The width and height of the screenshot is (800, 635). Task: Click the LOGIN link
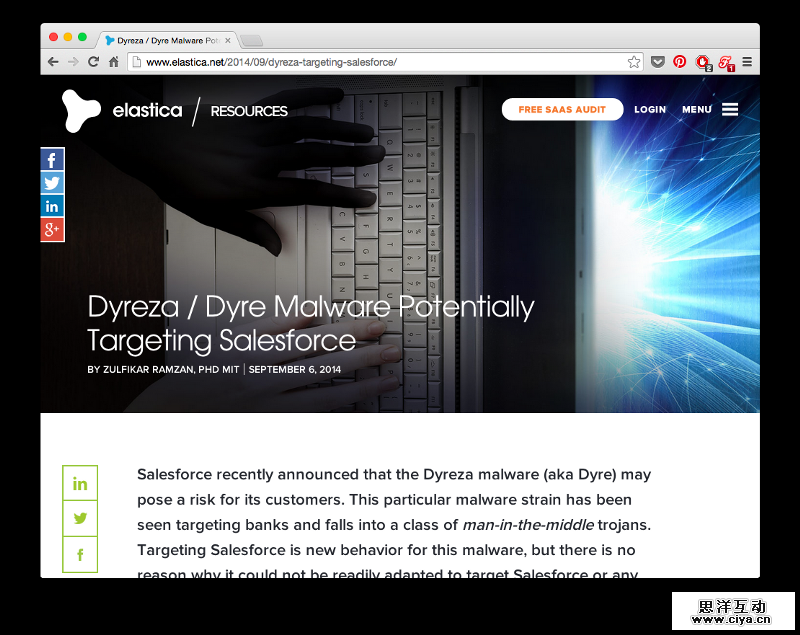pos(650,110)
